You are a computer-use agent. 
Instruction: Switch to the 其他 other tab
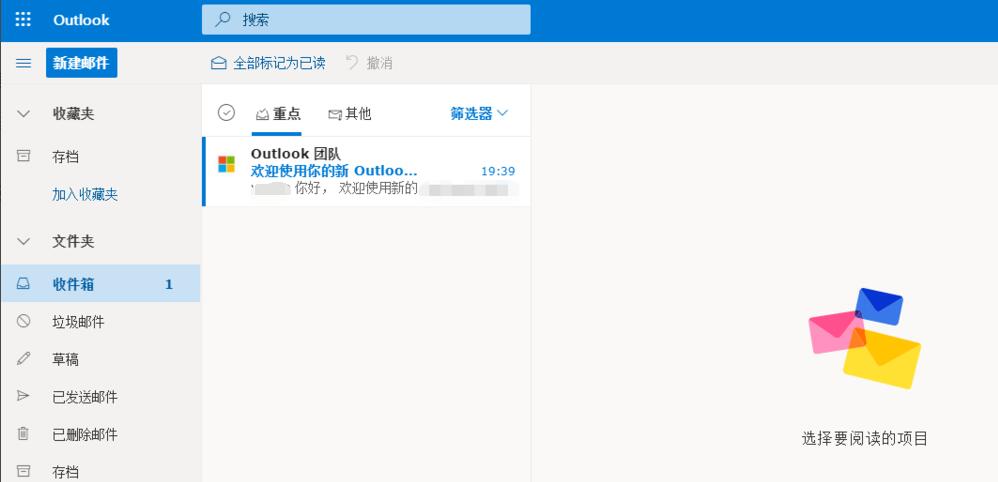[x=349, y=114]
